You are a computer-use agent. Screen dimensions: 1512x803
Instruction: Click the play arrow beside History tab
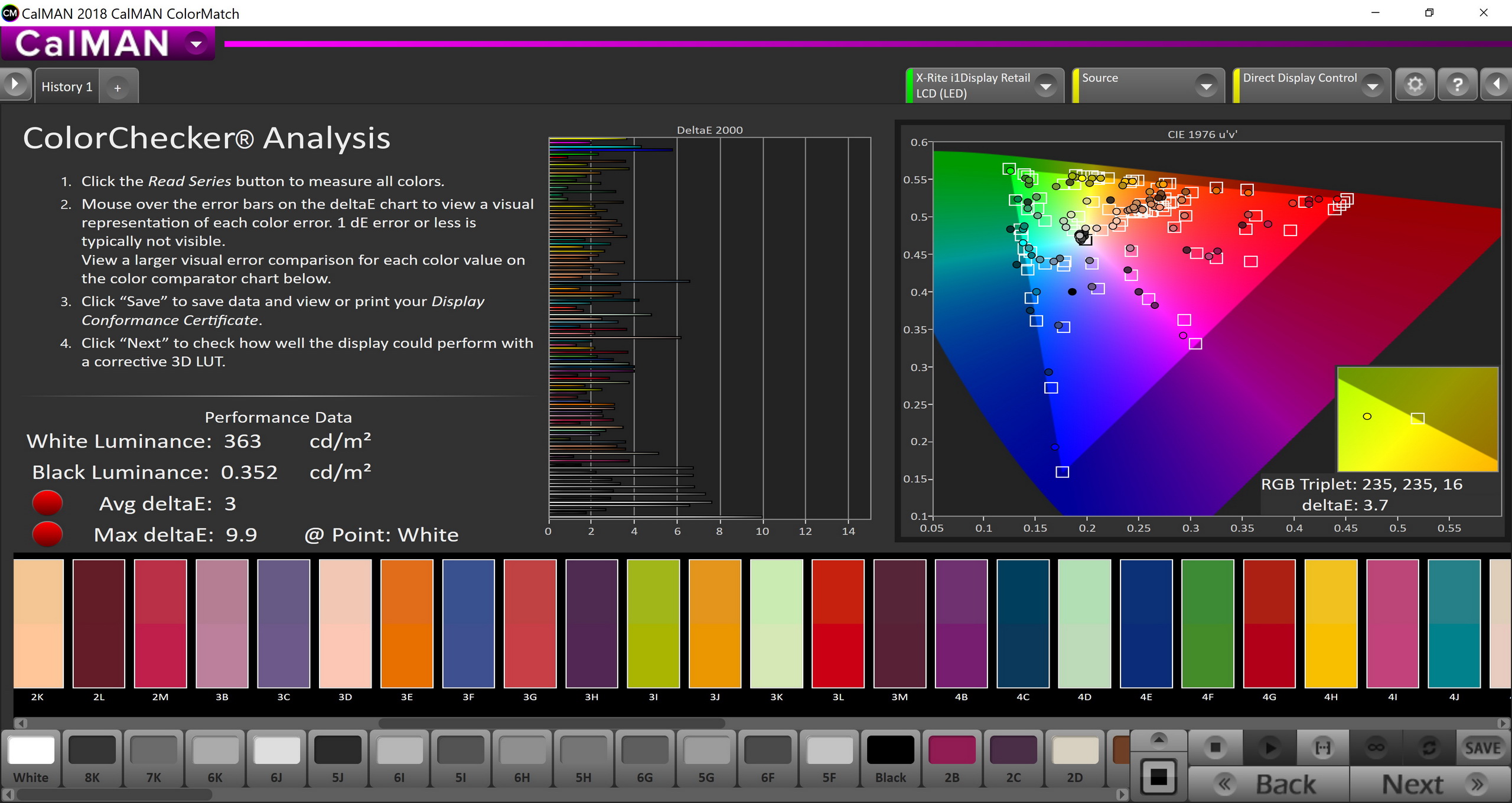pos(15,84)
